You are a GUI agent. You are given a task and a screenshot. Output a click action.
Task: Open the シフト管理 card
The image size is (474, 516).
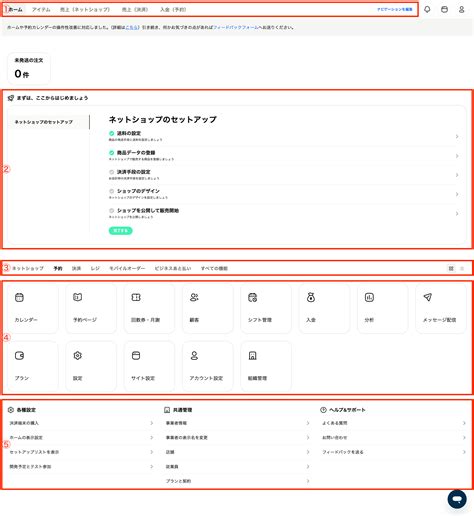pyautogui.click(x=266, y=308)
